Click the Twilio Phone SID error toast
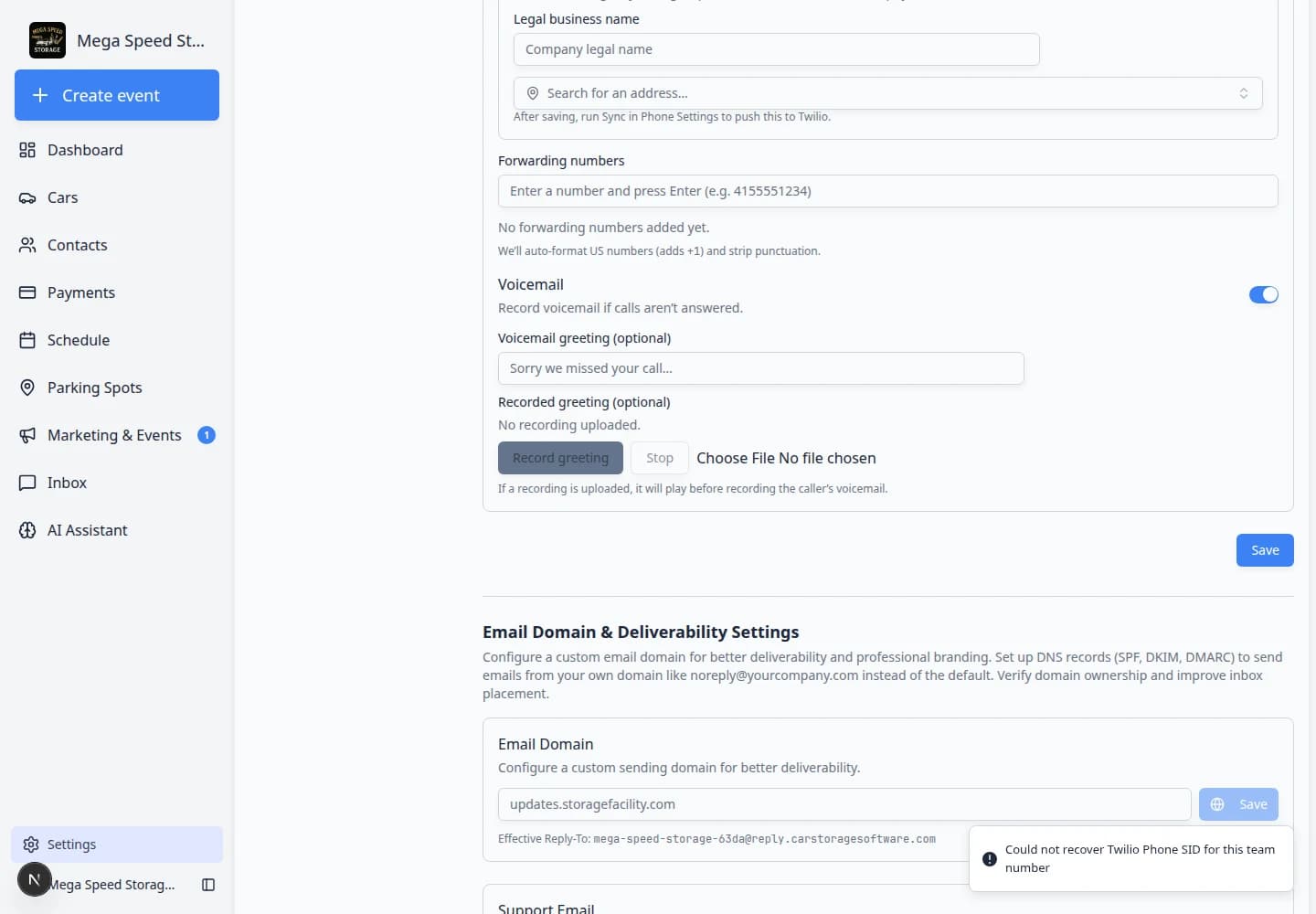This screenshot has width=1316, height=914. point(1131,858)
